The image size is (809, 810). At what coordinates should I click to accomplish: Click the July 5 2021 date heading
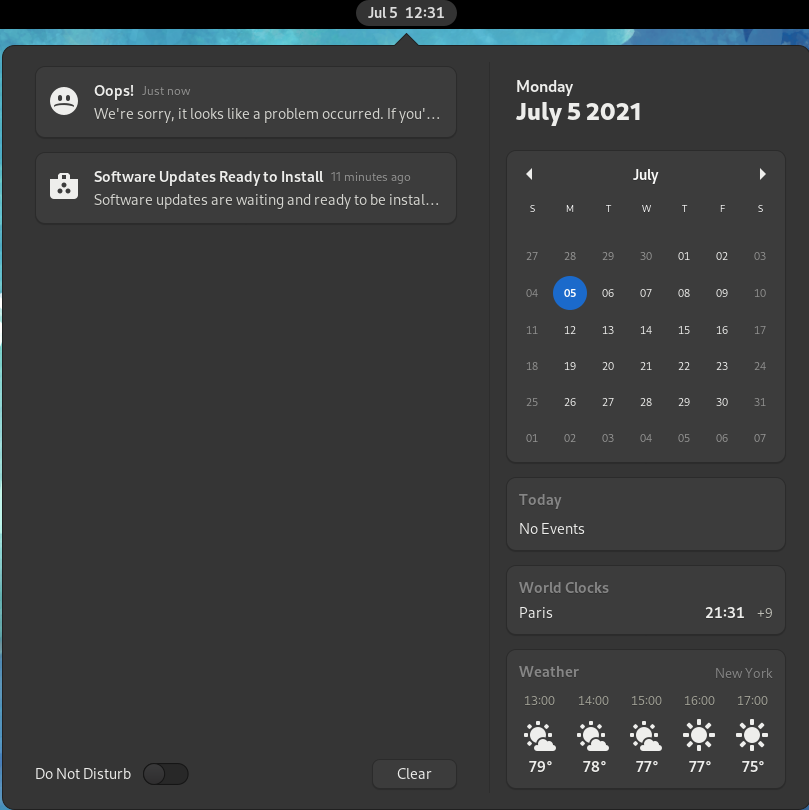pos(579,112)
